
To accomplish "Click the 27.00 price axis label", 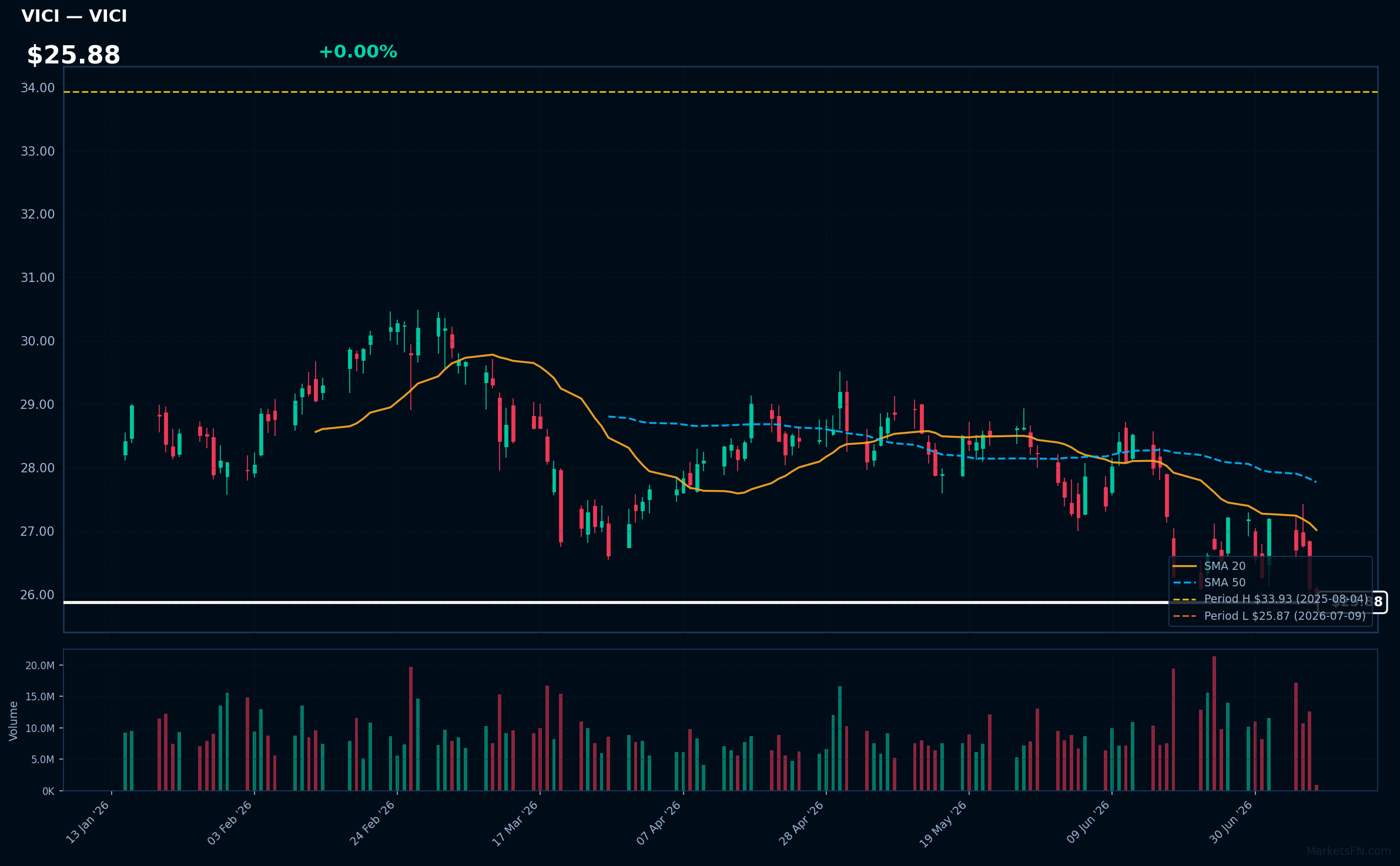I will click(38, 532).
